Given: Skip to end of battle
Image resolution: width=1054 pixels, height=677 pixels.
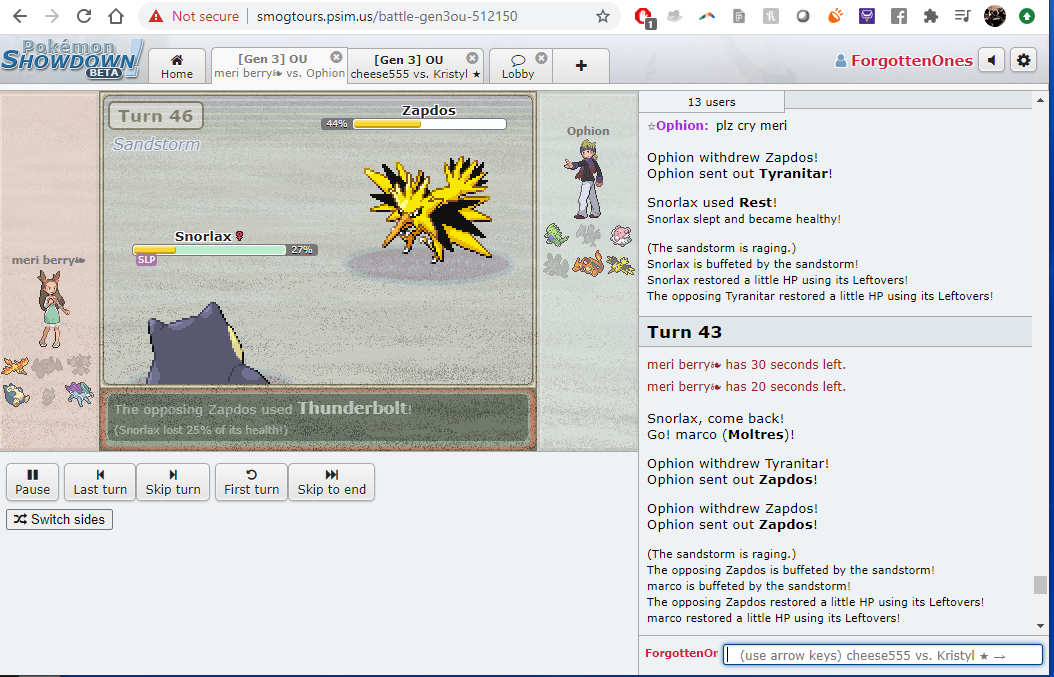Looking at the screenshot, I should 331,482.
